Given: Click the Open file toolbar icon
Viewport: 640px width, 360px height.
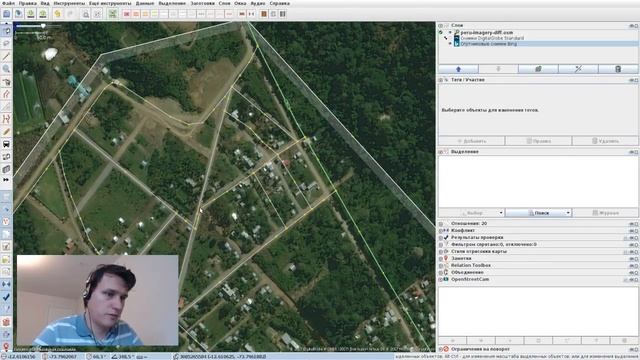Looking at the screenshot, I should pyautogui.click(x=18, y=14).
